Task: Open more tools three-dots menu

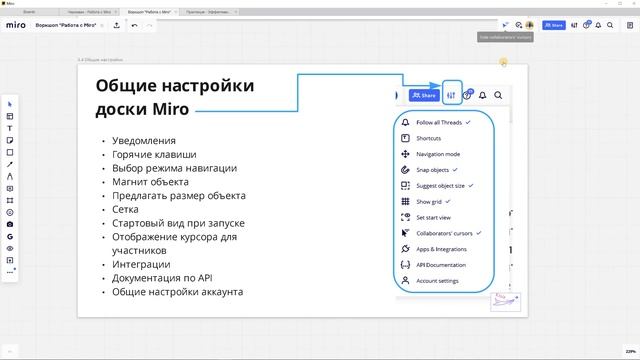Action: (10, 272)
